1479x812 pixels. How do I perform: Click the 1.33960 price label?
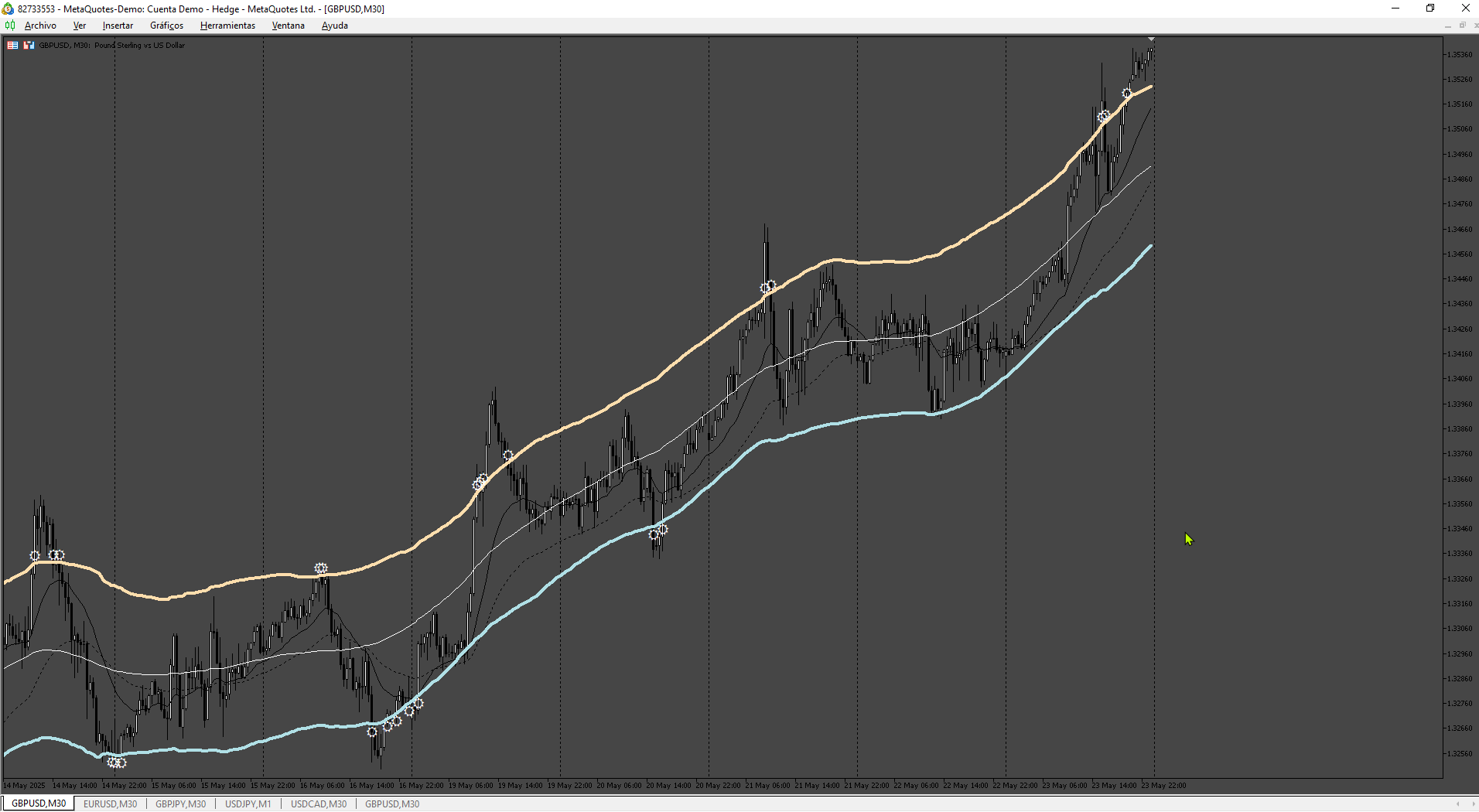pyautogui.click(x=1460, y=404)
